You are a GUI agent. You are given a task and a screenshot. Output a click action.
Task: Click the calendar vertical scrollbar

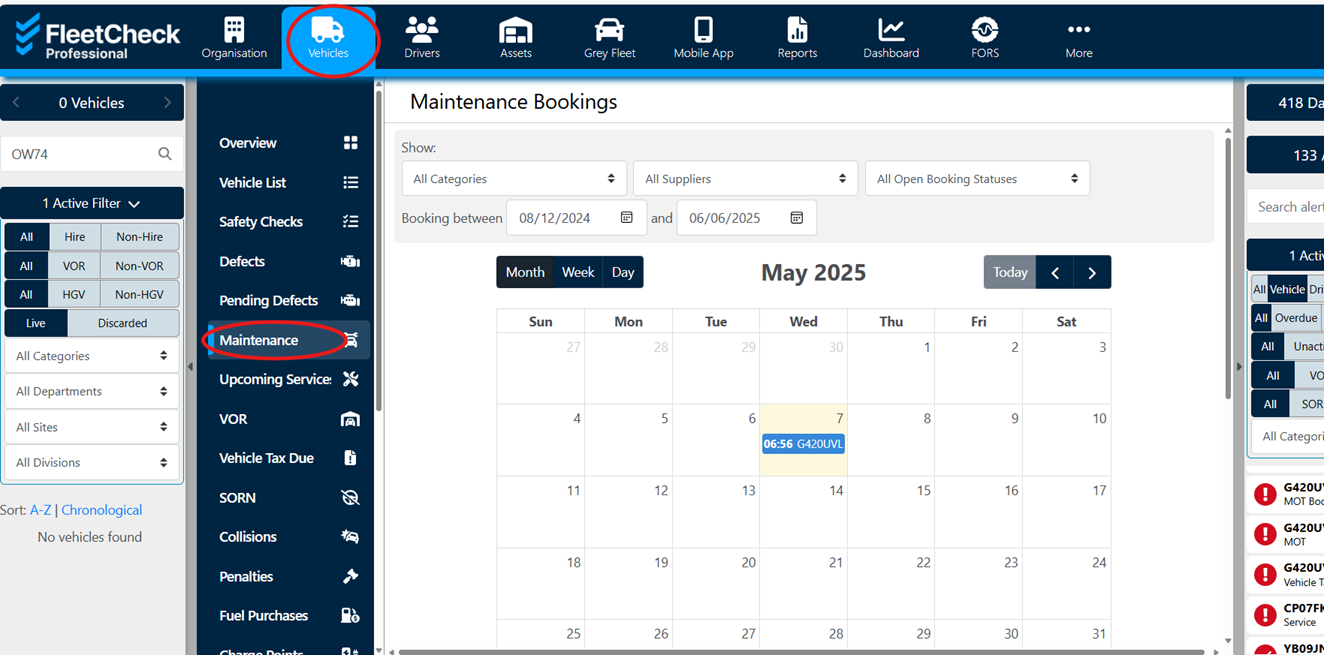(x=1227, y=270)
